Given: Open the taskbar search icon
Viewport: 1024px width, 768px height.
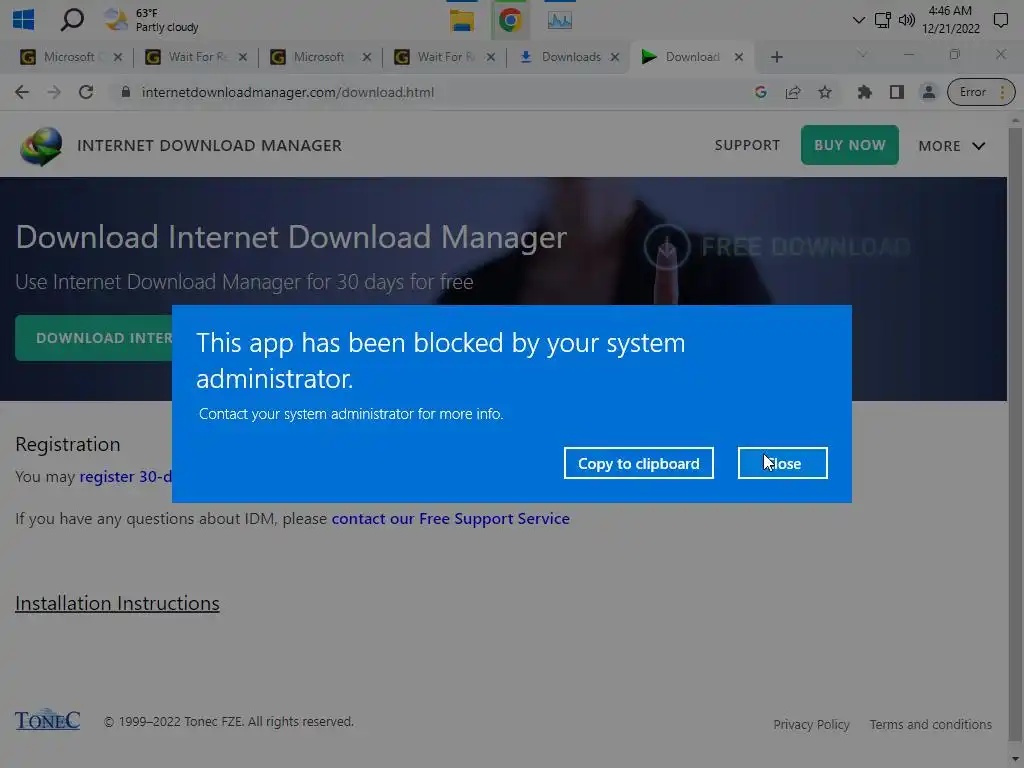Looking at the screenshot, I should (x=72, y=20).
